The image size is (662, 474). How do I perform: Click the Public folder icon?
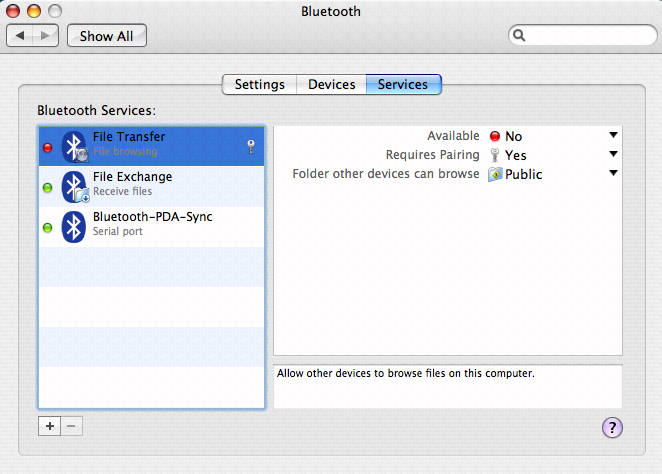pyautogui.click(x=495, y=174)
